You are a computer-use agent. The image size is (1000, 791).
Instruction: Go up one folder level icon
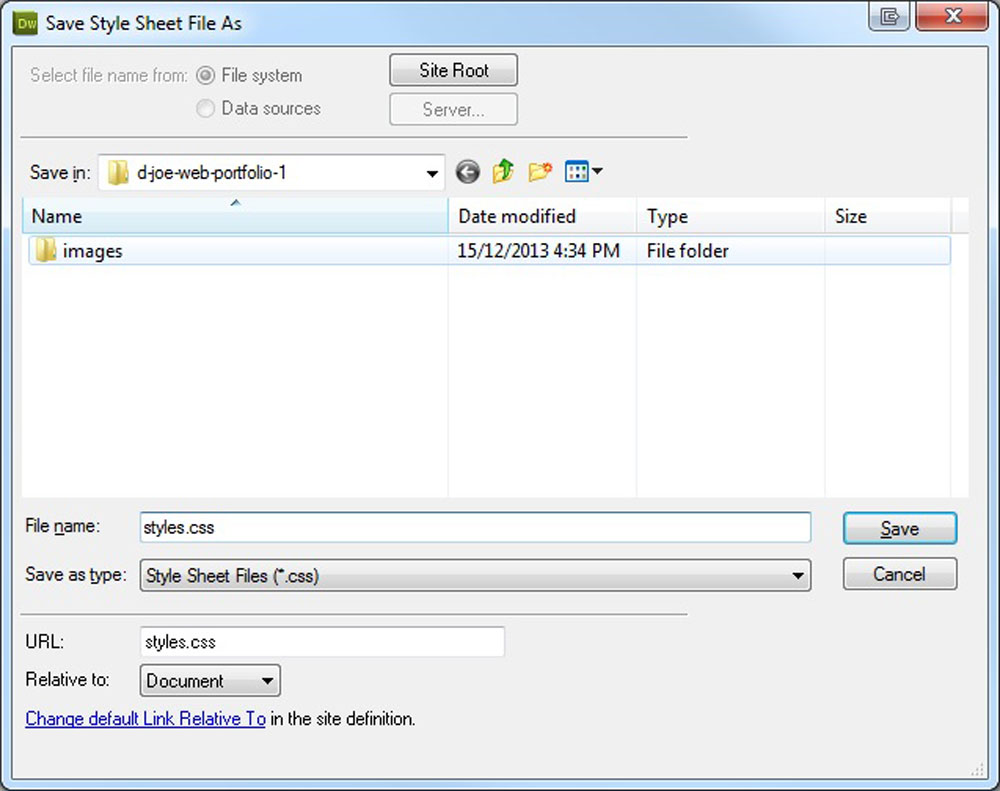coord(503,173)
